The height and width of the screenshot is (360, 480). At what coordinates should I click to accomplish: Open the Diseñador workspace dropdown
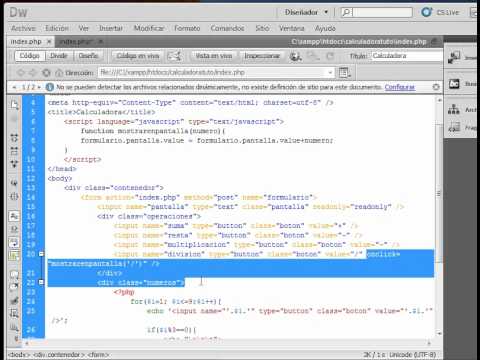pos(306,12)
